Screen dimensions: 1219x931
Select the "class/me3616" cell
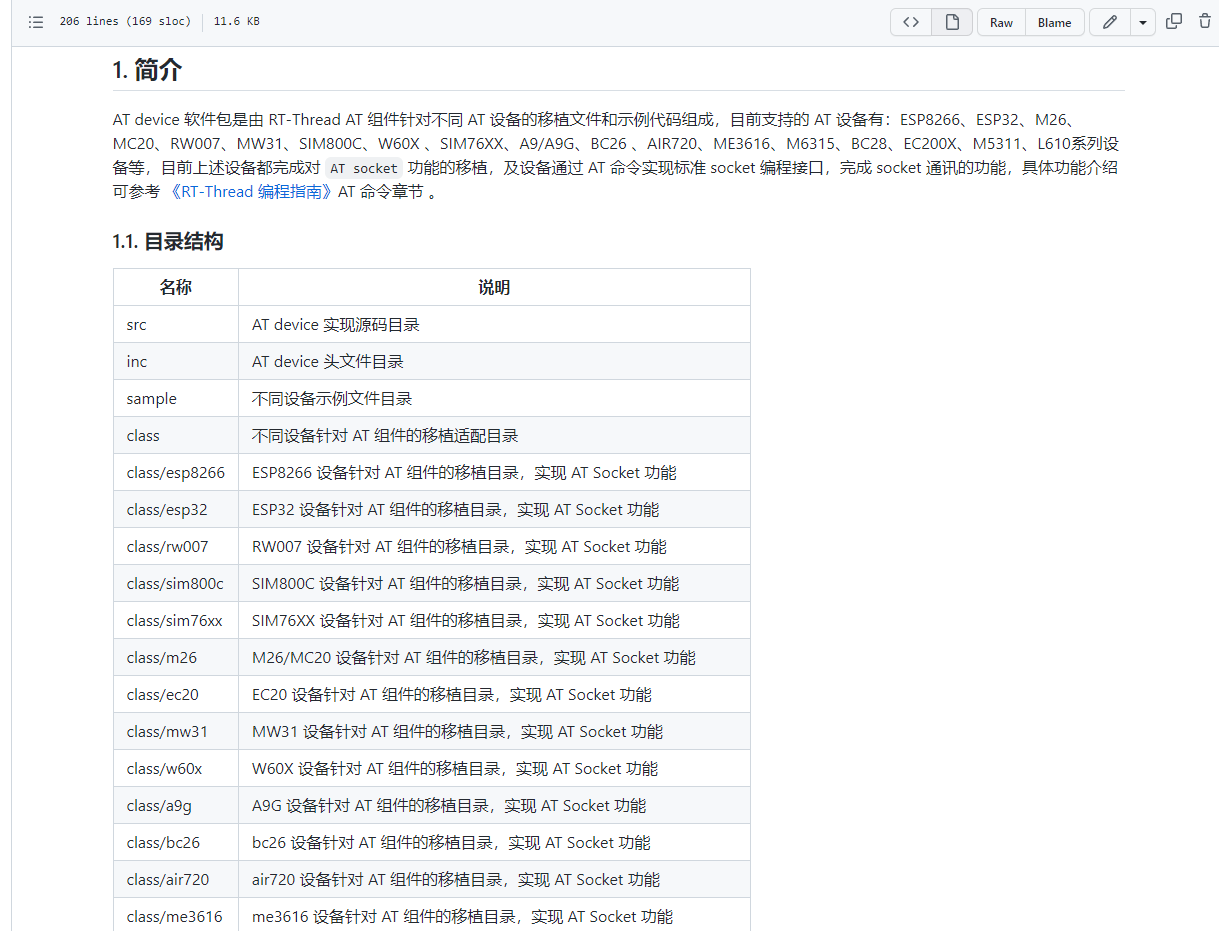tap(176, 915)
